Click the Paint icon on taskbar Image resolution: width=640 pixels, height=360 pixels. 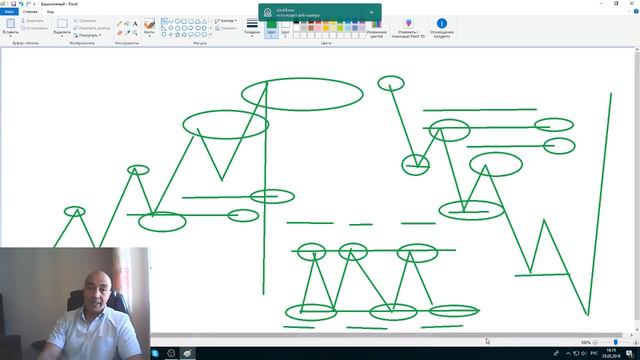tap(187, 353)
